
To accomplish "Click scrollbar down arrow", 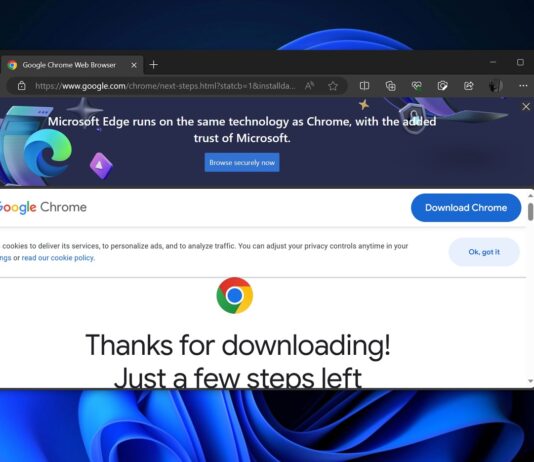I will click(530, 381).
